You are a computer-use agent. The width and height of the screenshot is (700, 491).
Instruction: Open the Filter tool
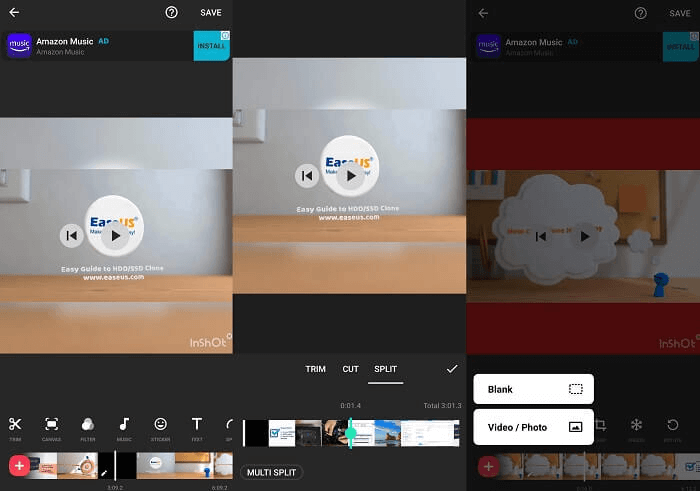(x=87, y=426)
